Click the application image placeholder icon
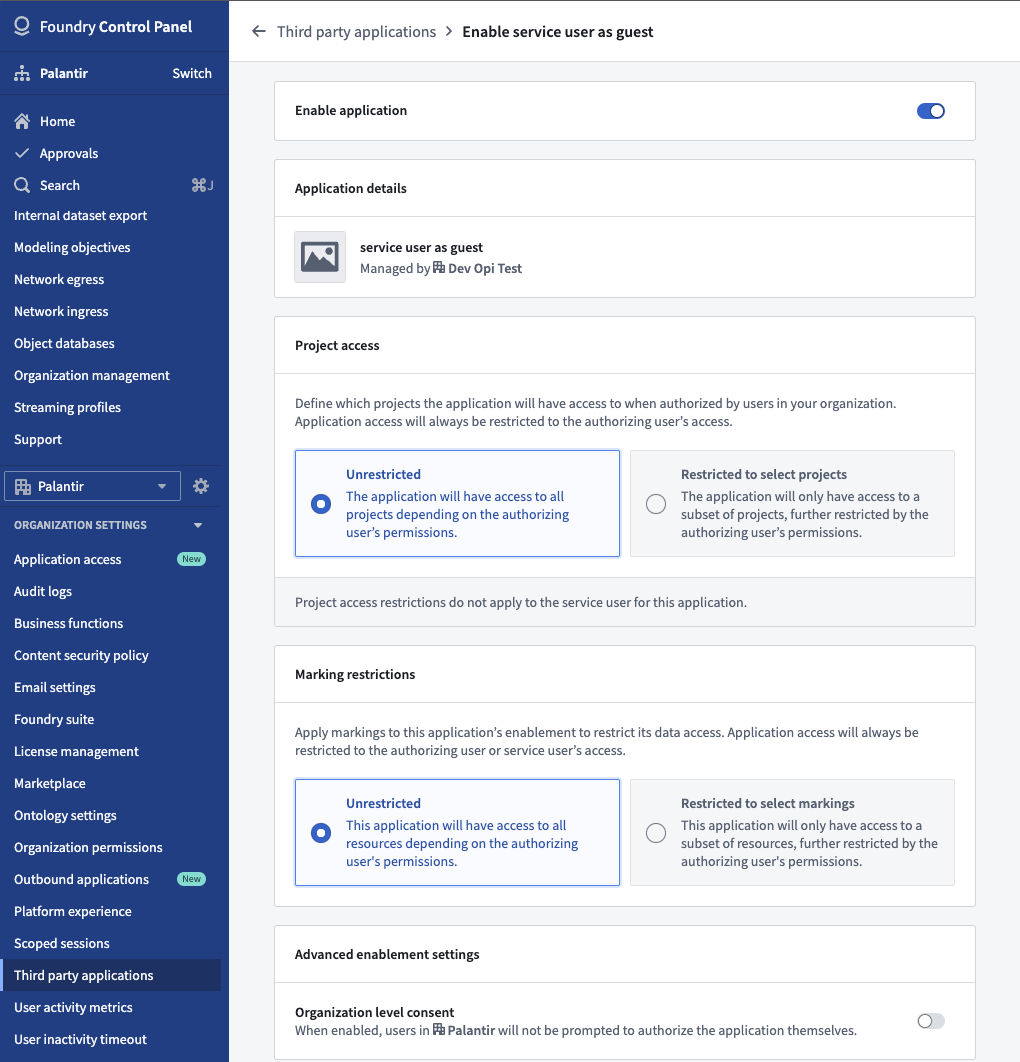Viewport: 1020px width, 1062px height. tap(319, 257)
